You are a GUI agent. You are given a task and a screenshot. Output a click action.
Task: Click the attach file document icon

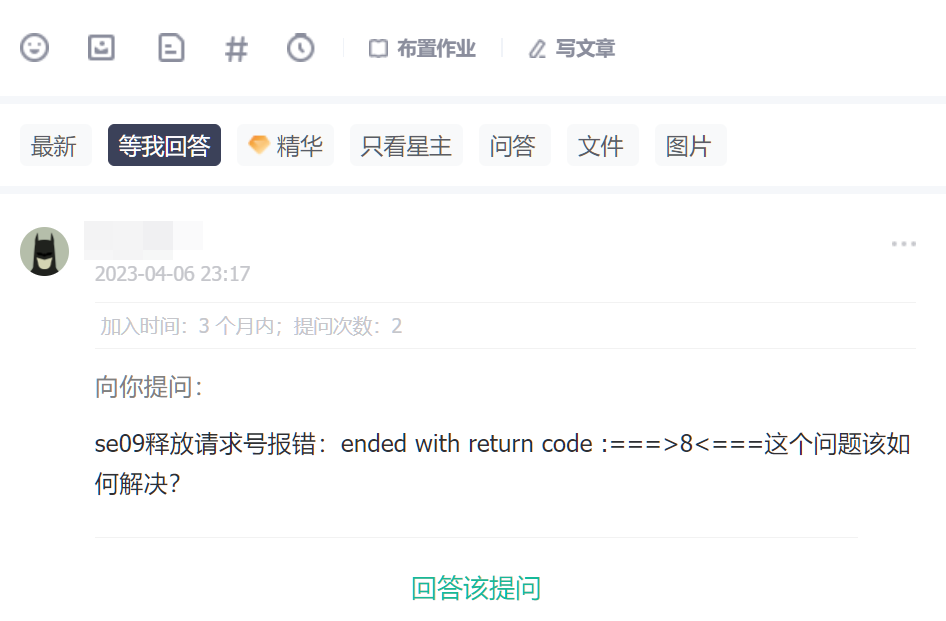[171, 48]
